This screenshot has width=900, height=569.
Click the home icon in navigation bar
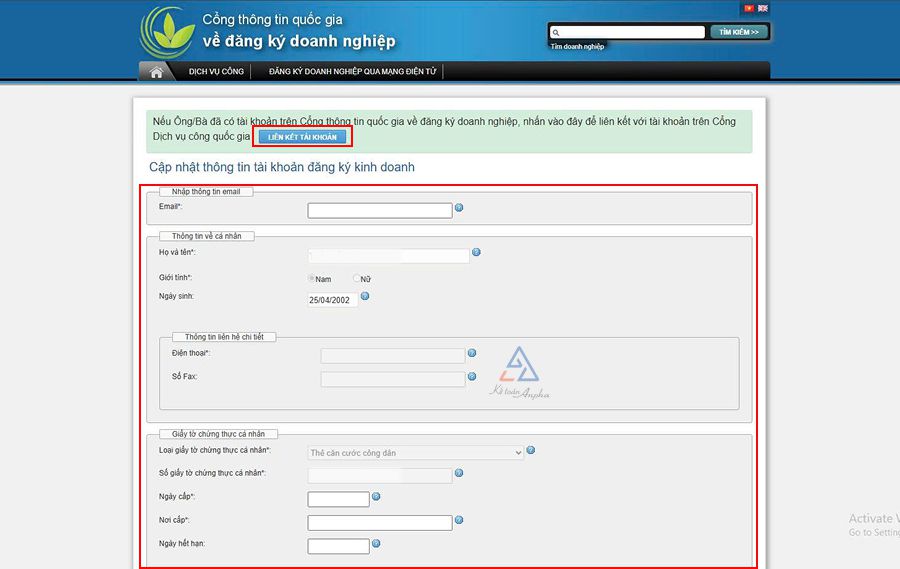(155, 72)
